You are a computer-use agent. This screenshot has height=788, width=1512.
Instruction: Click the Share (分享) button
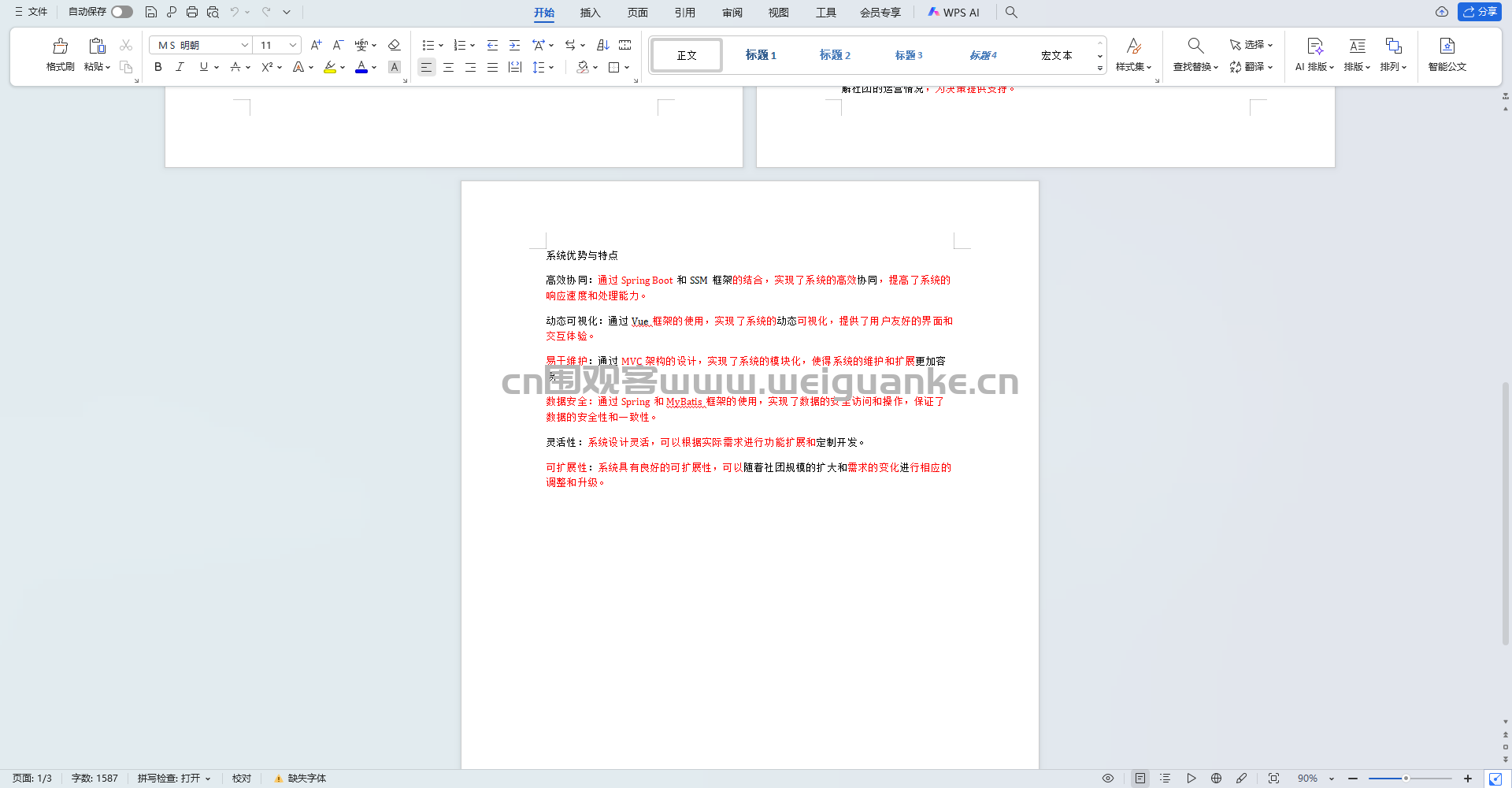pos(1480,12)
